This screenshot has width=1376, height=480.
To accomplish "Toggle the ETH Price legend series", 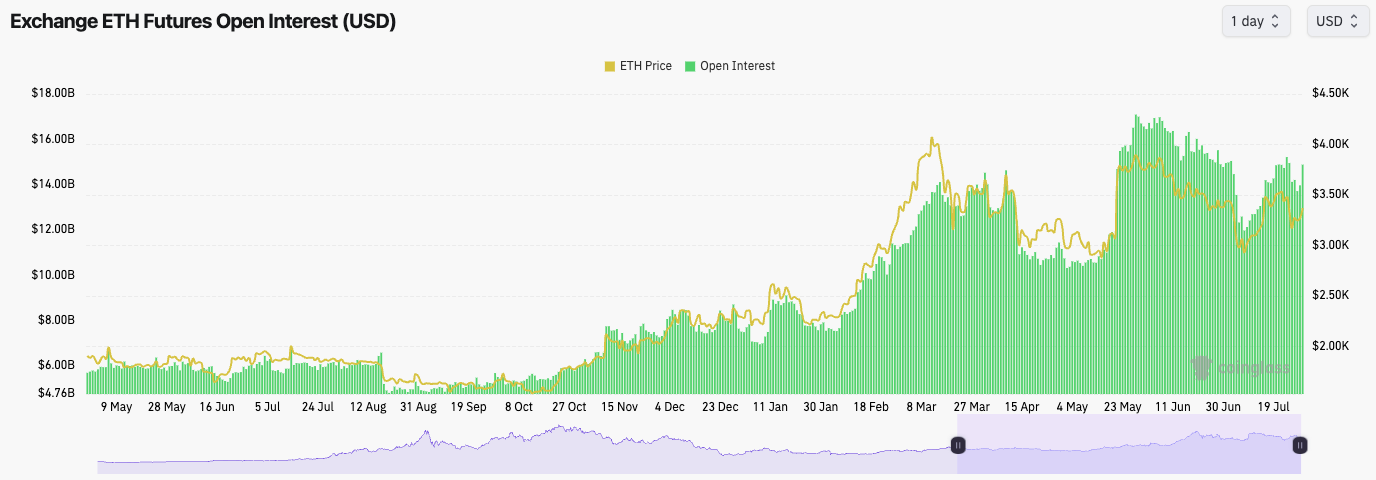I will pos(638,66).
